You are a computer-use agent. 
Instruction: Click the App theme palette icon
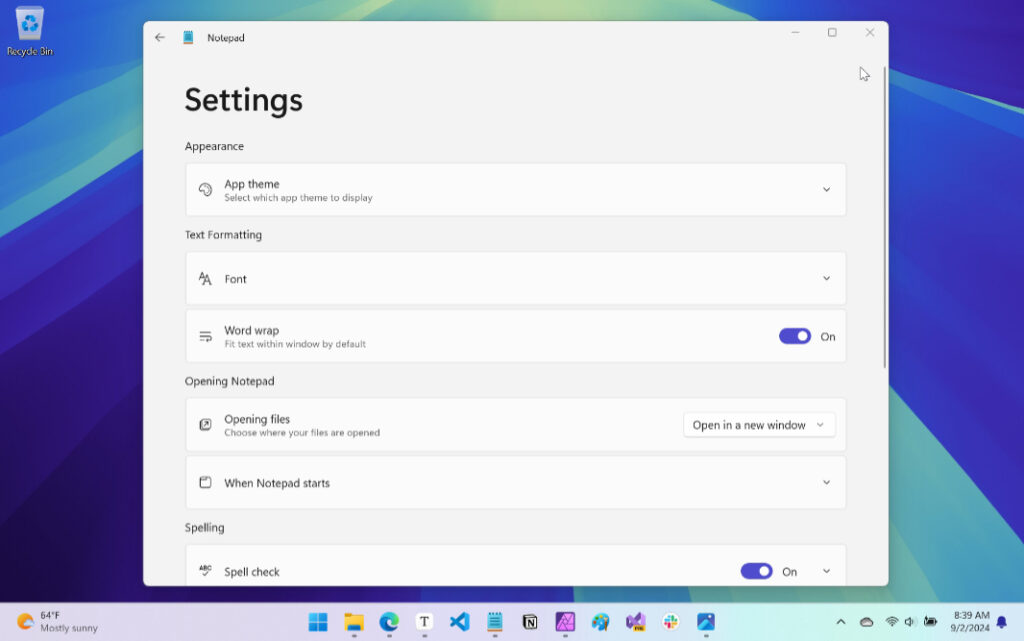[x=205, y=189]
